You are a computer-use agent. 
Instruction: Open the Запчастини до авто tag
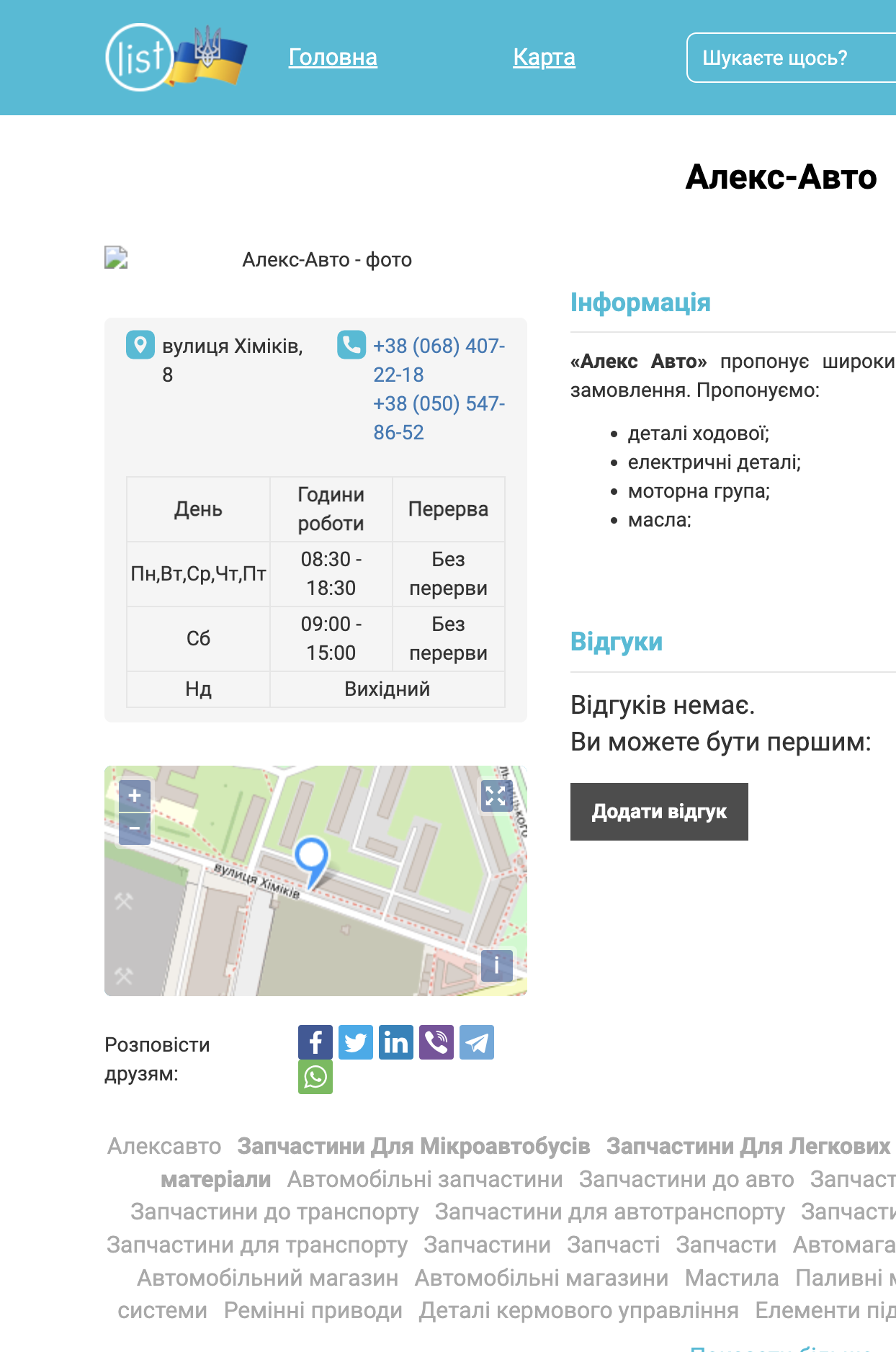coord(686,1179)
